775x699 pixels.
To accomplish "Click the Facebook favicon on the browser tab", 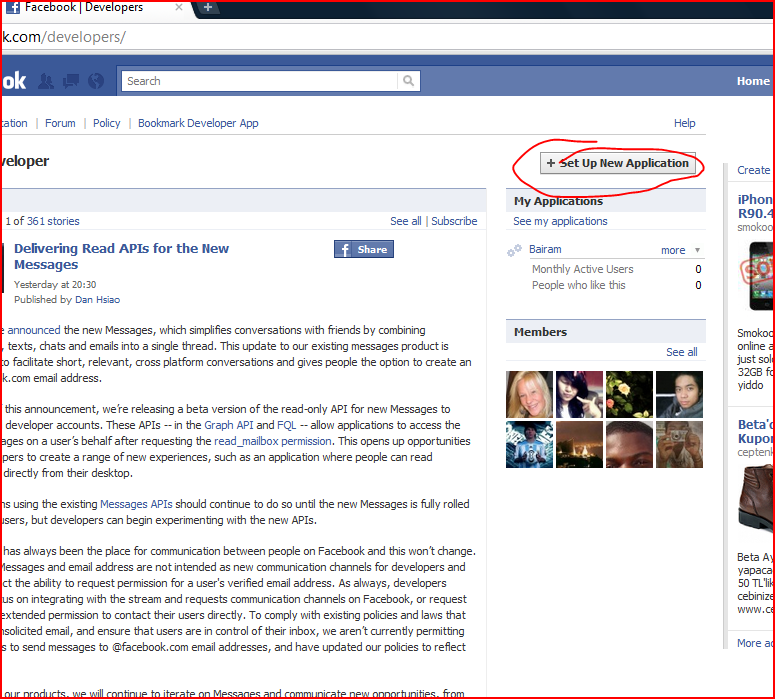I will [12, 7].
